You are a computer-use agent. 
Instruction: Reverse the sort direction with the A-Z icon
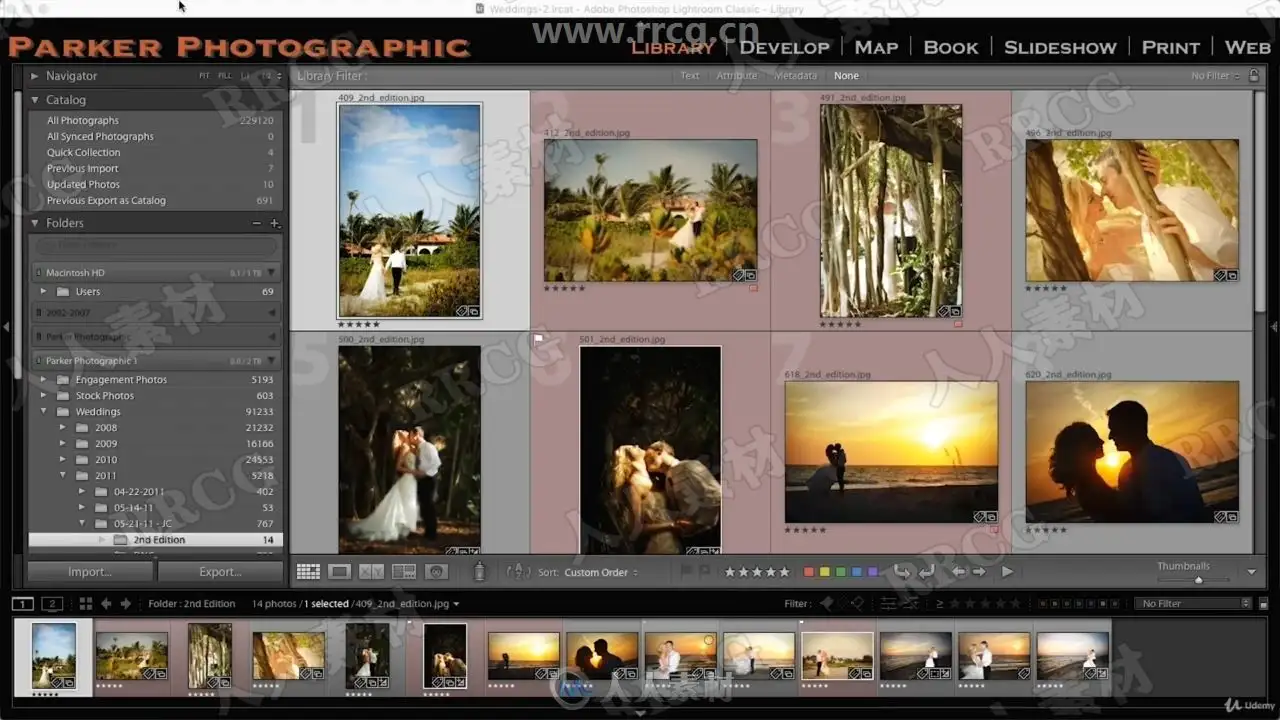point(518,572)
